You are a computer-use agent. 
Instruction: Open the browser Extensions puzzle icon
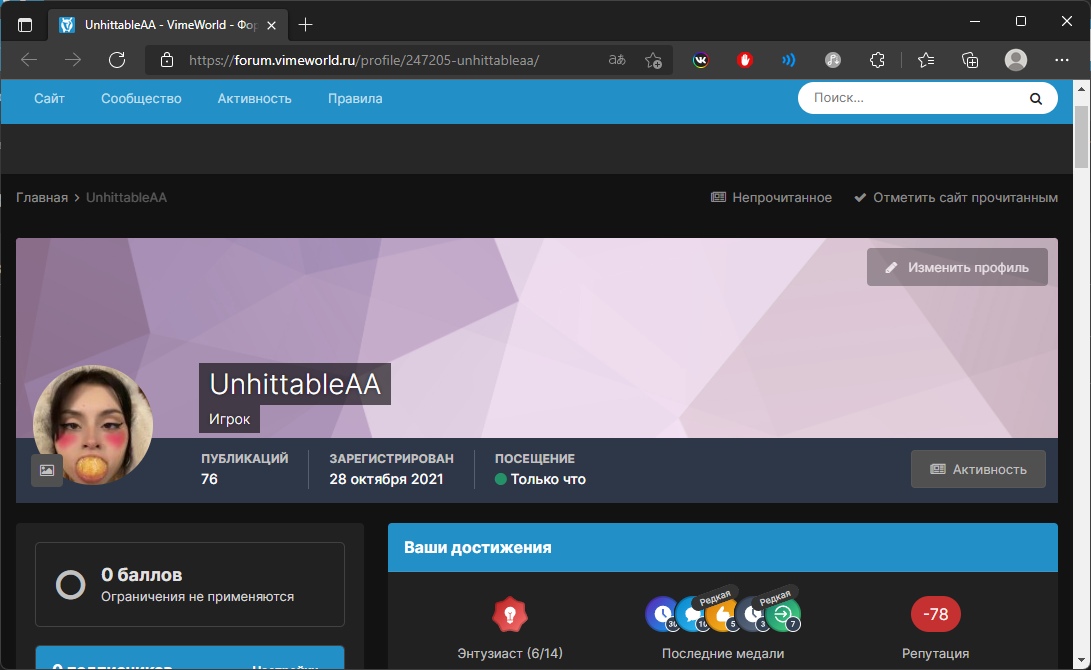[x=877, y=60]
